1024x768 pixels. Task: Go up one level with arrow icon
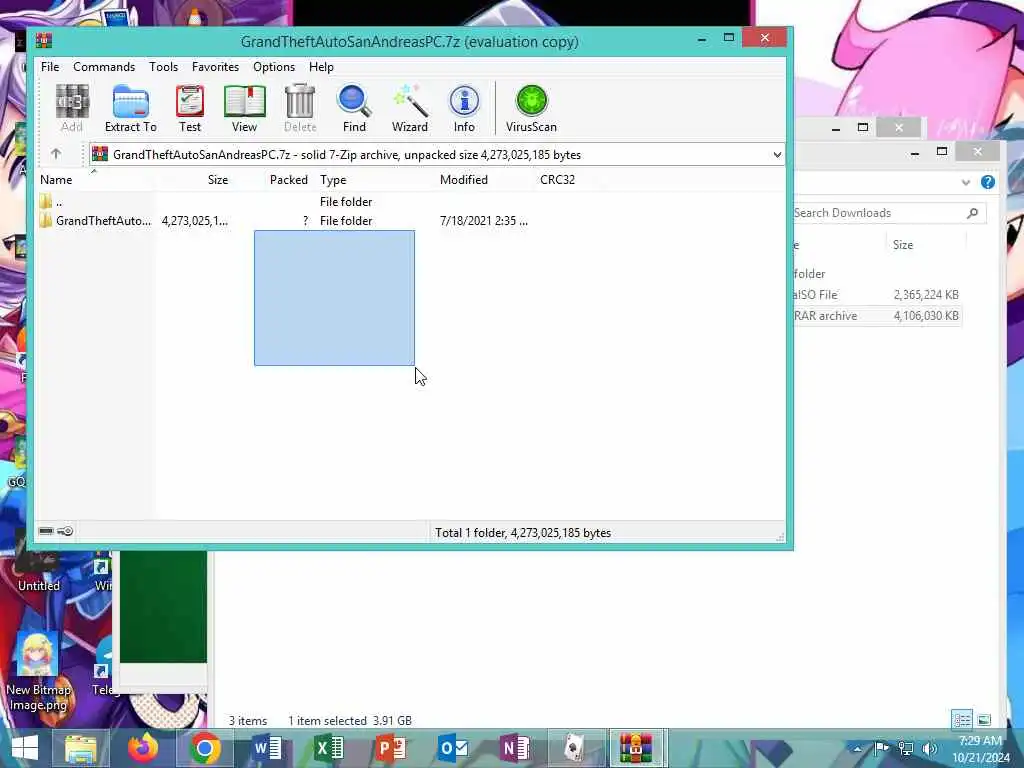tap(56, 154)
